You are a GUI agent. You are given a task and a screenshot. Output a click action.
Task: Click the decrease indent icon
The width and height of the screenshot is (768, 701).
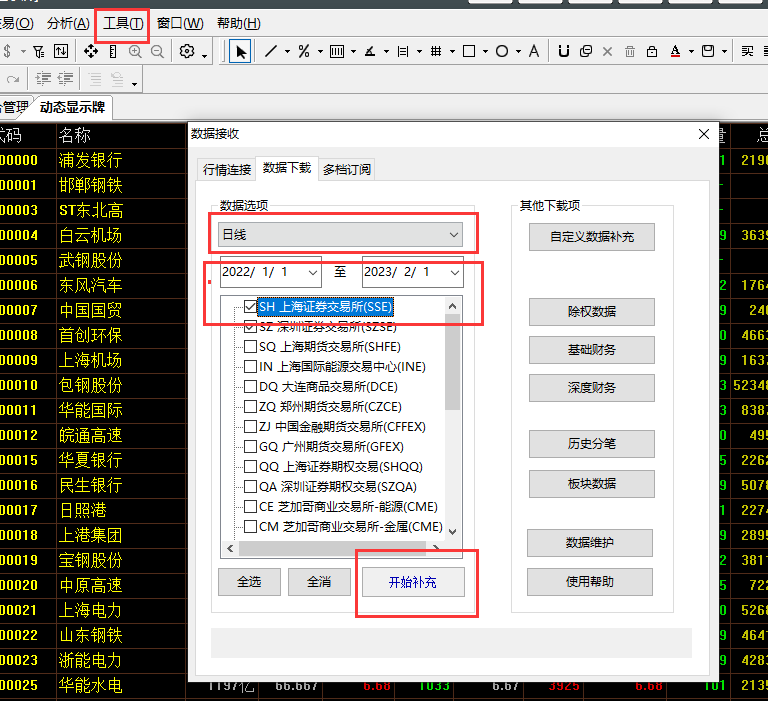pos(66,78)
